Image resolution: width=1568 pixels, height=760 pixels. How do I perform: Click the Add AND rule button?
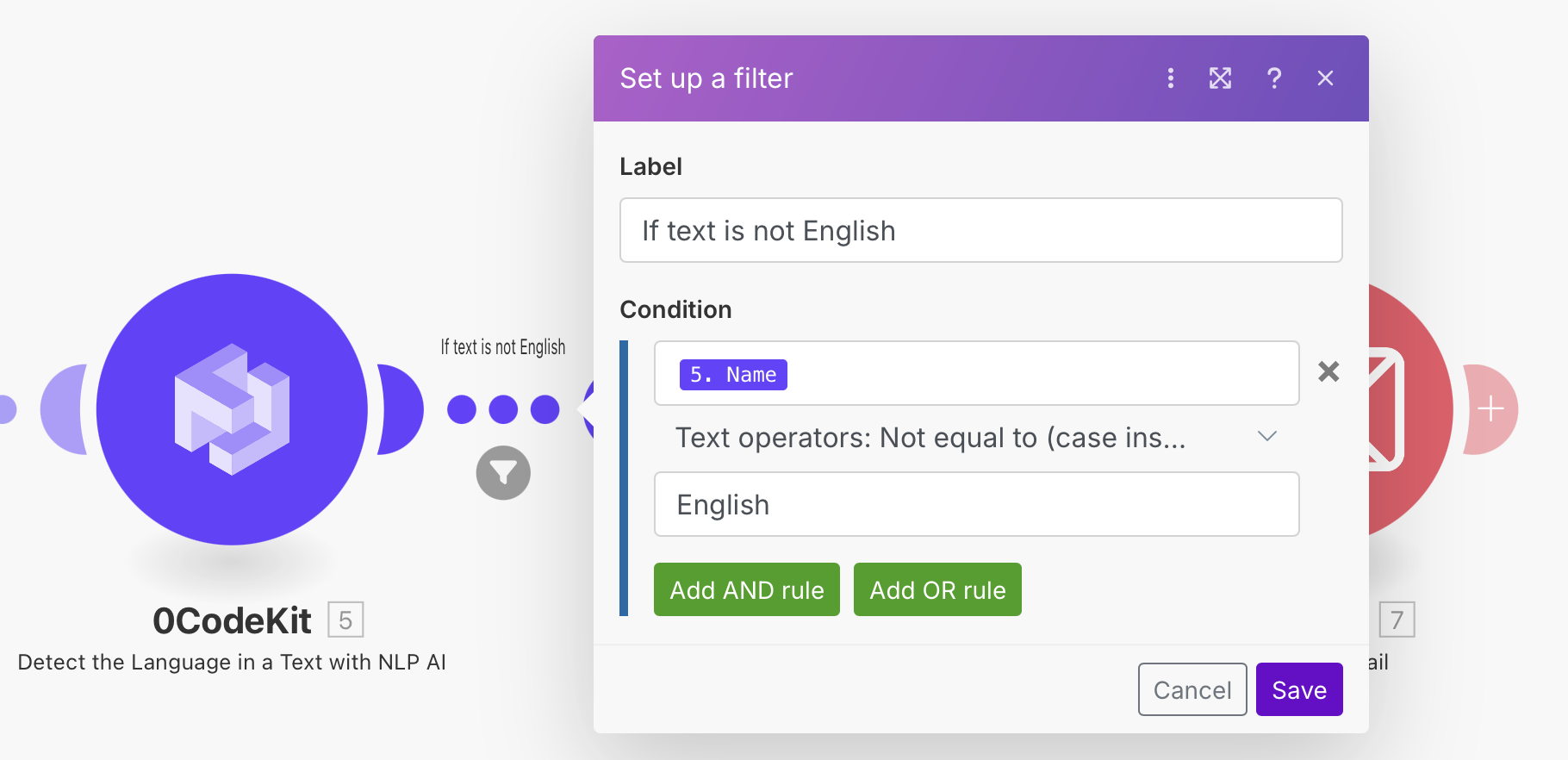746,589
